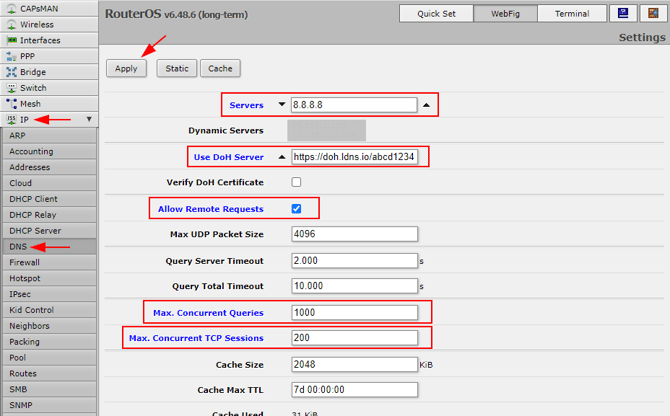Click the up arrow right of Servers field
Image resolution: width=670 pixels, height=416 pixels.
pos(427,105)
